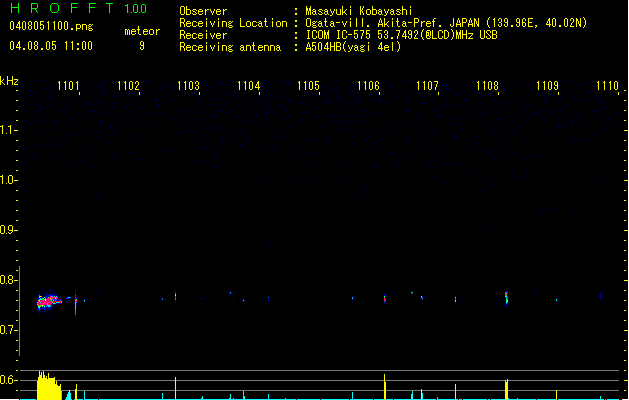Screen dimensions: 629x400
Task: Click time axis label 1103
Action: (x=188, y=86)
